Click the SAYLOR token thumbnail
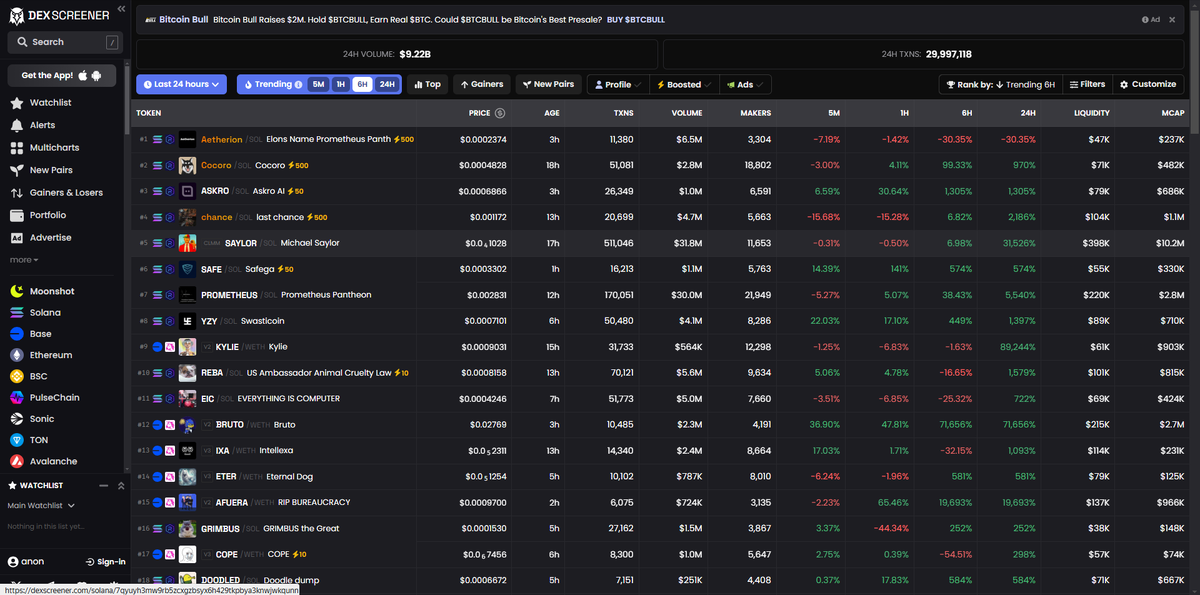This screenshot has width=1200, height=595. 188,243
